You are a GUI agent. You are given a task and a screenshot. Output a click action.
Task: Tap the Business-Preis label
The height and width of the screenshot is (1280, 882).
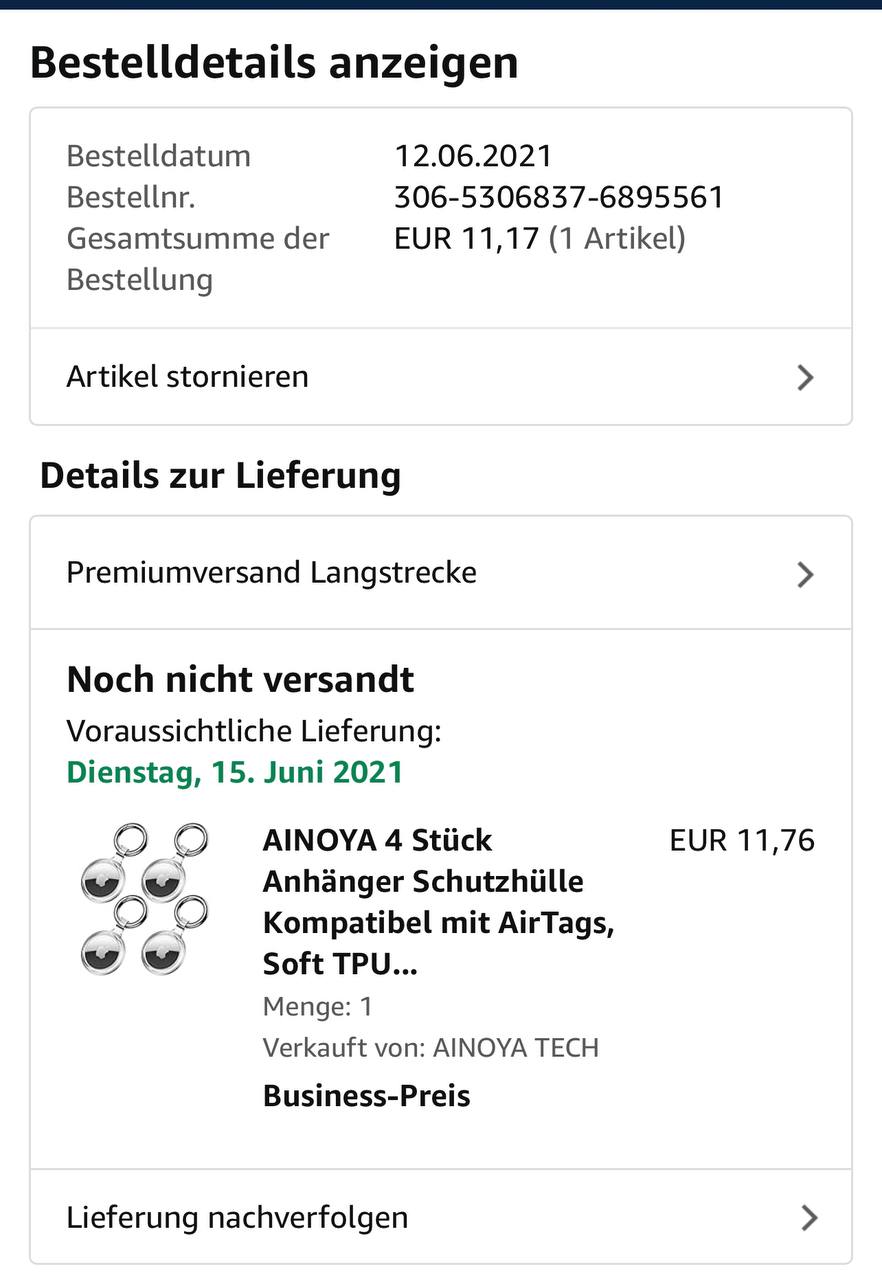366,1095
